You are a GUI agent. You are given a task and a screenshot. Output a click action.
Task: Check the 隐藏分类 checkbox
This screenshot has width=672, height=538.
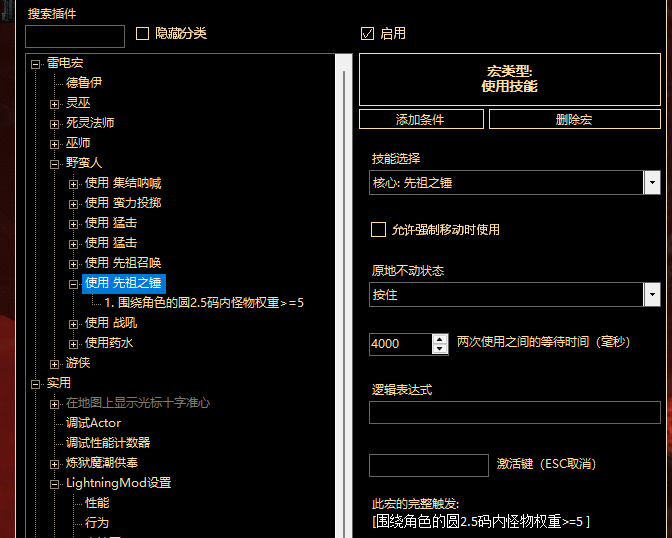[x=142, y=33]
